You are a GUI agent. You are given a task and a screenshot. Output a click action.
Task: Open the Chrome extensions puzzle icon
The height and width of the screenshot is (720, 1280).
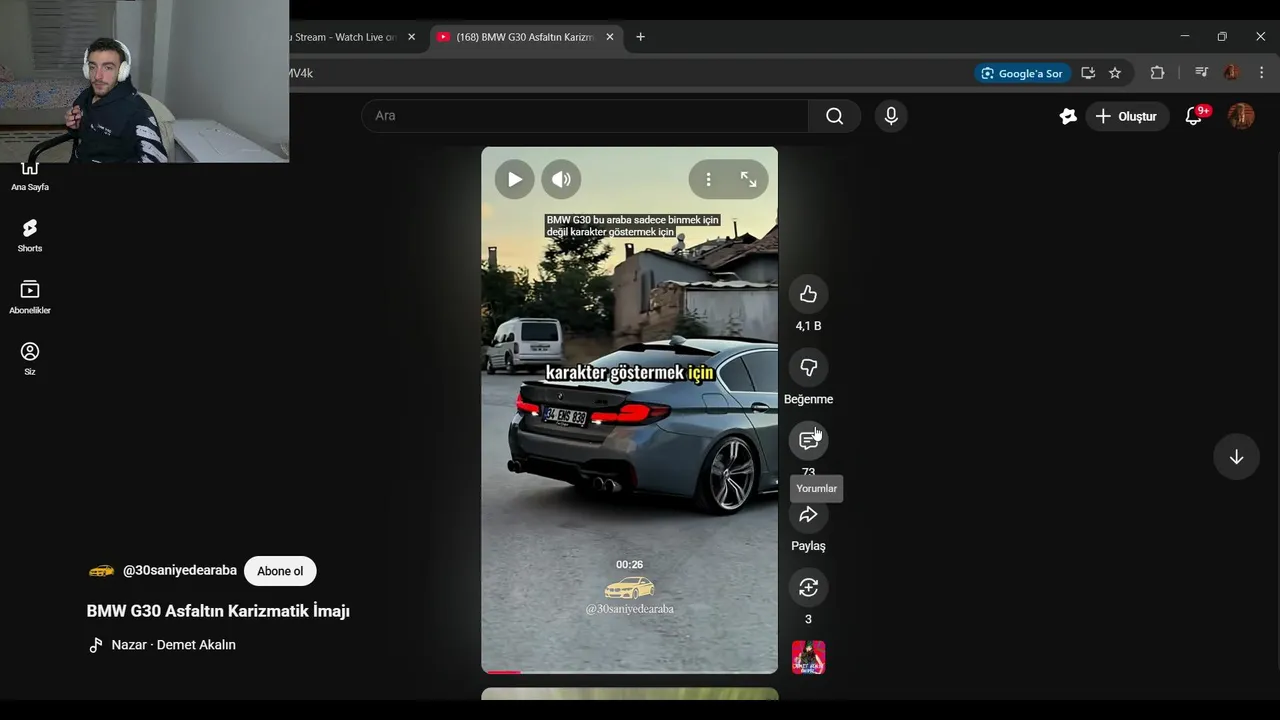coord(1157,73)
